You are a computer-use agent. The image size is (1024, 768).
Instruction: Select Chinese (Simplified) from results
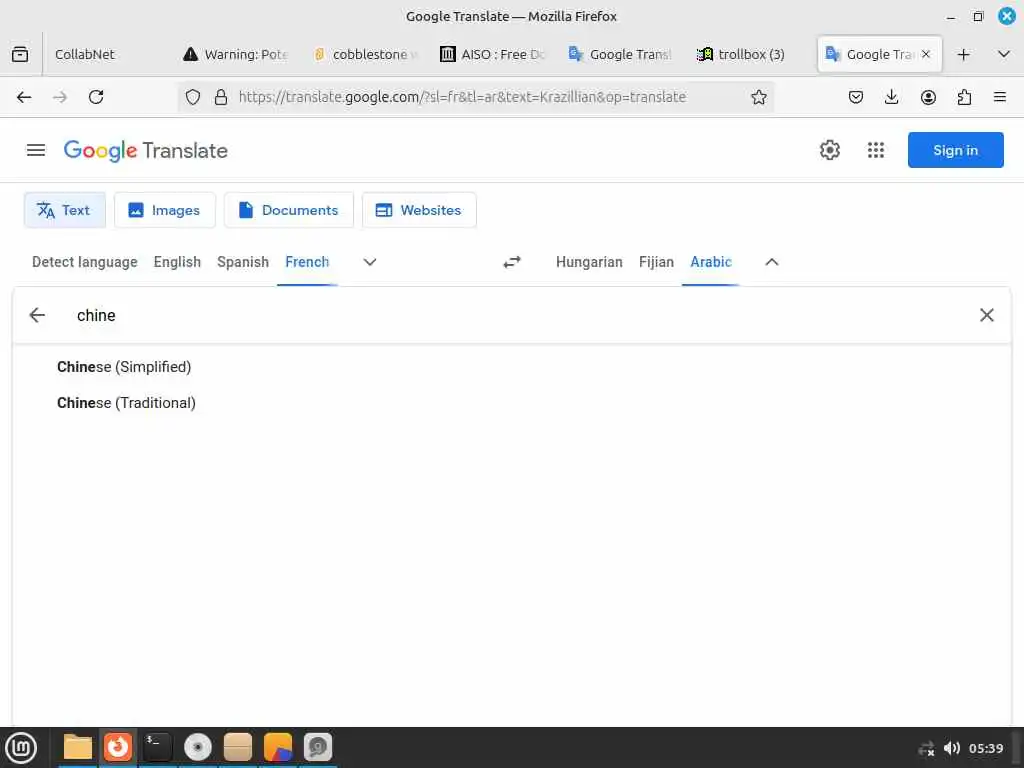124,367
